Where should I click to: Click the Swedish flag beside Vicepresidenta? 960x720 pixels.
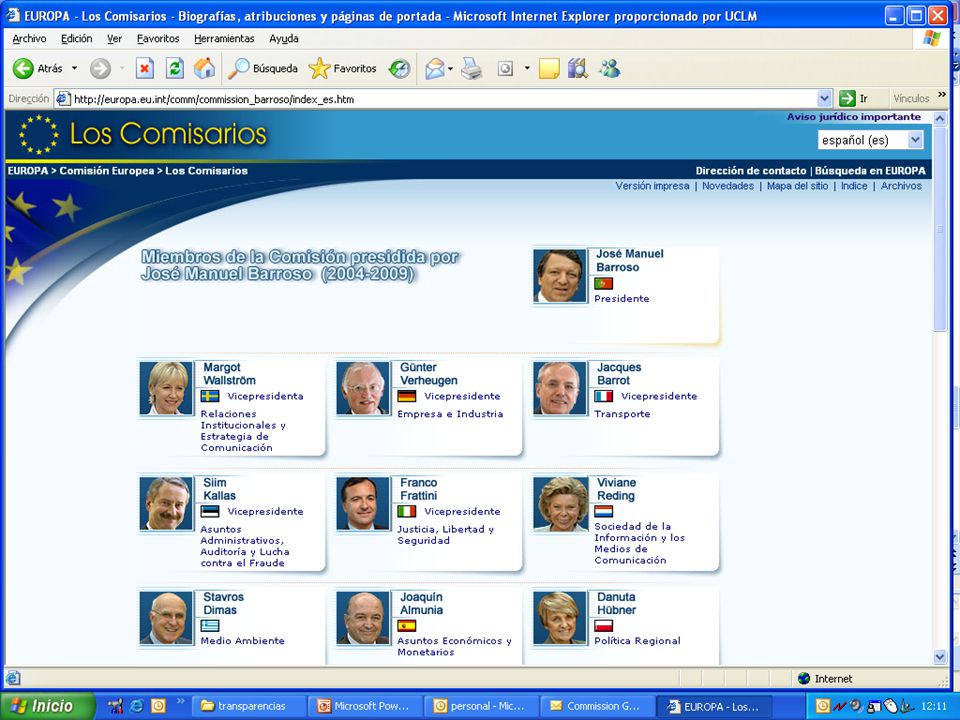[210, 396]
